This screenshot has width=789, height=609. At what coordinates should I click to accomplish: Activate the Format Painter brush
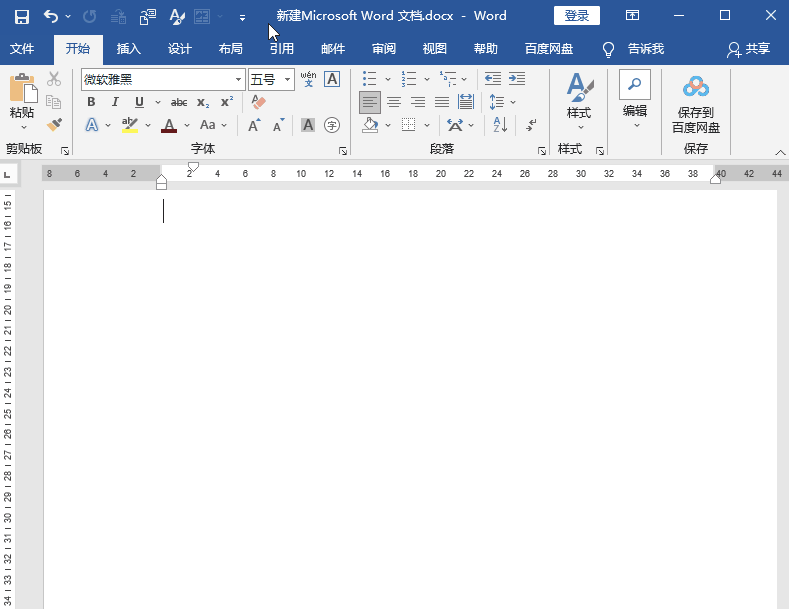click(x=54, y=124)
